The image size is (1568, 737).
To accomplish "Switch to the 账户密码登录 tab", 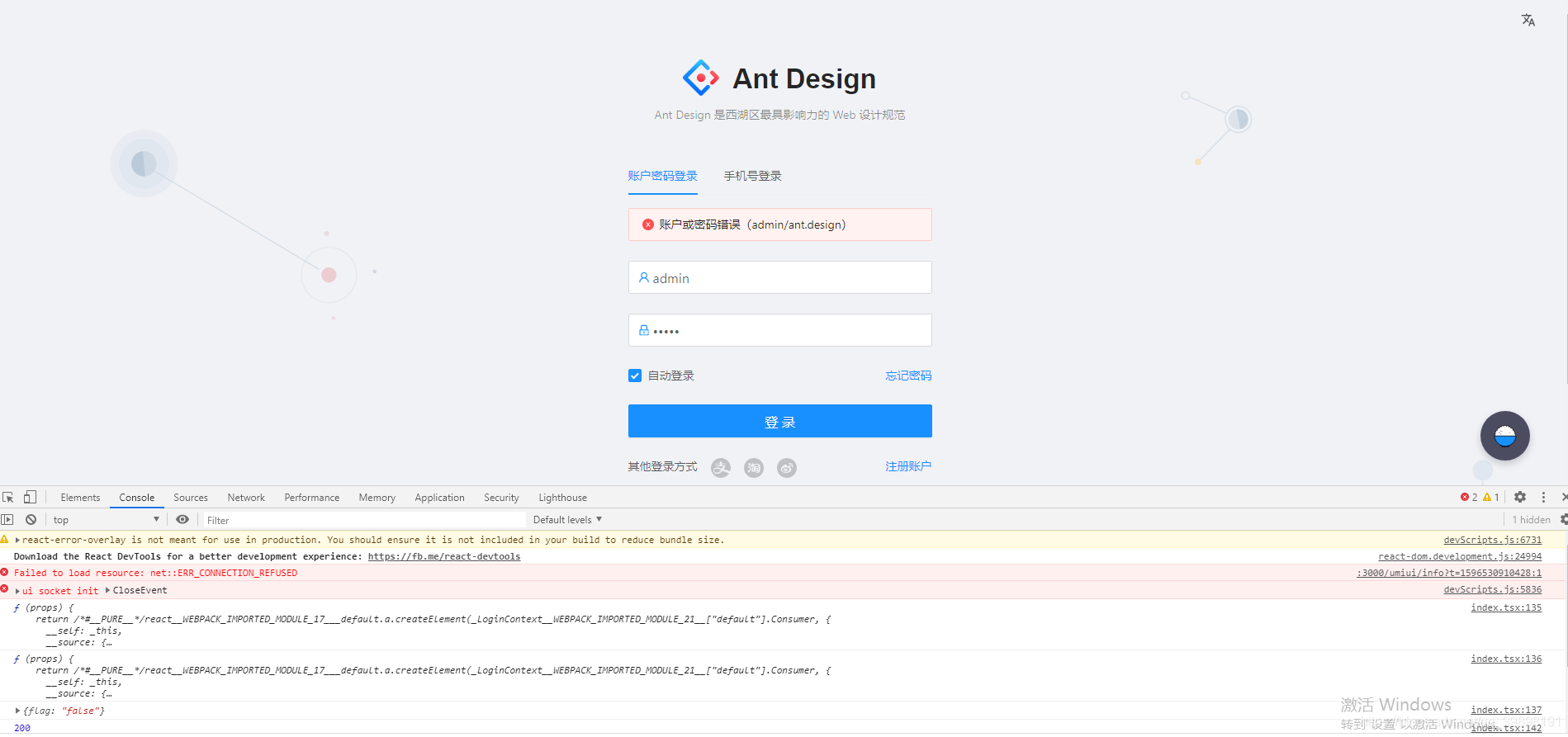I will [x=662, y=176].
